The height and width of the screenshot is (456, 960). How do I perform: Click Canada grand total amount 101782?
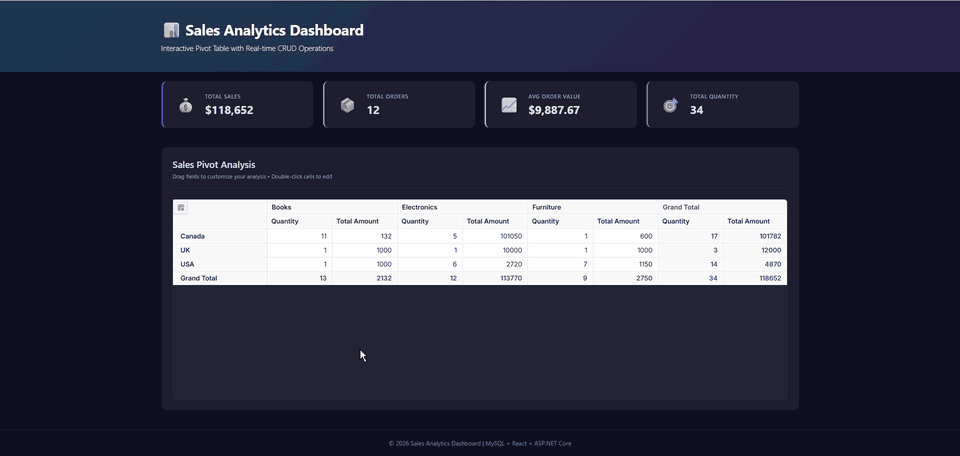[x=755, y=236]
